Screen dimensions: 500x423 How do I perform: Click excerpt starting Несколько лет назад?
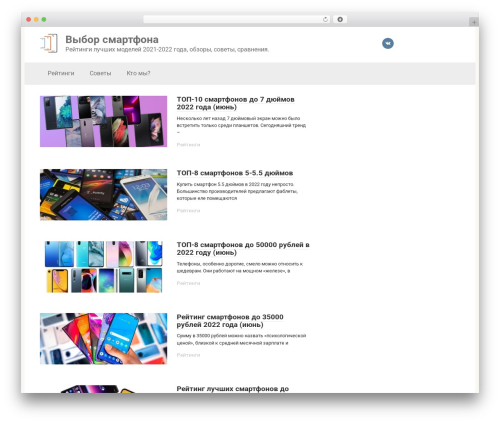tap(241, 125)
